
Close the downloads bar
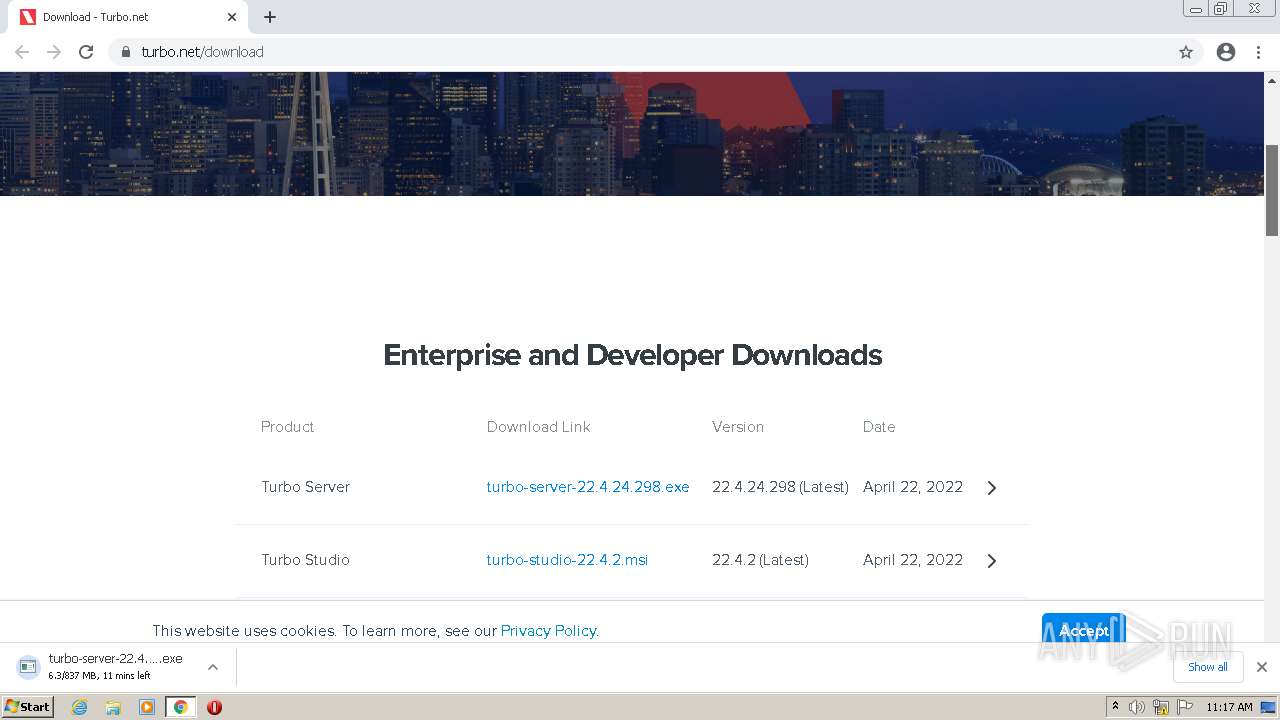coord(1262,667)
